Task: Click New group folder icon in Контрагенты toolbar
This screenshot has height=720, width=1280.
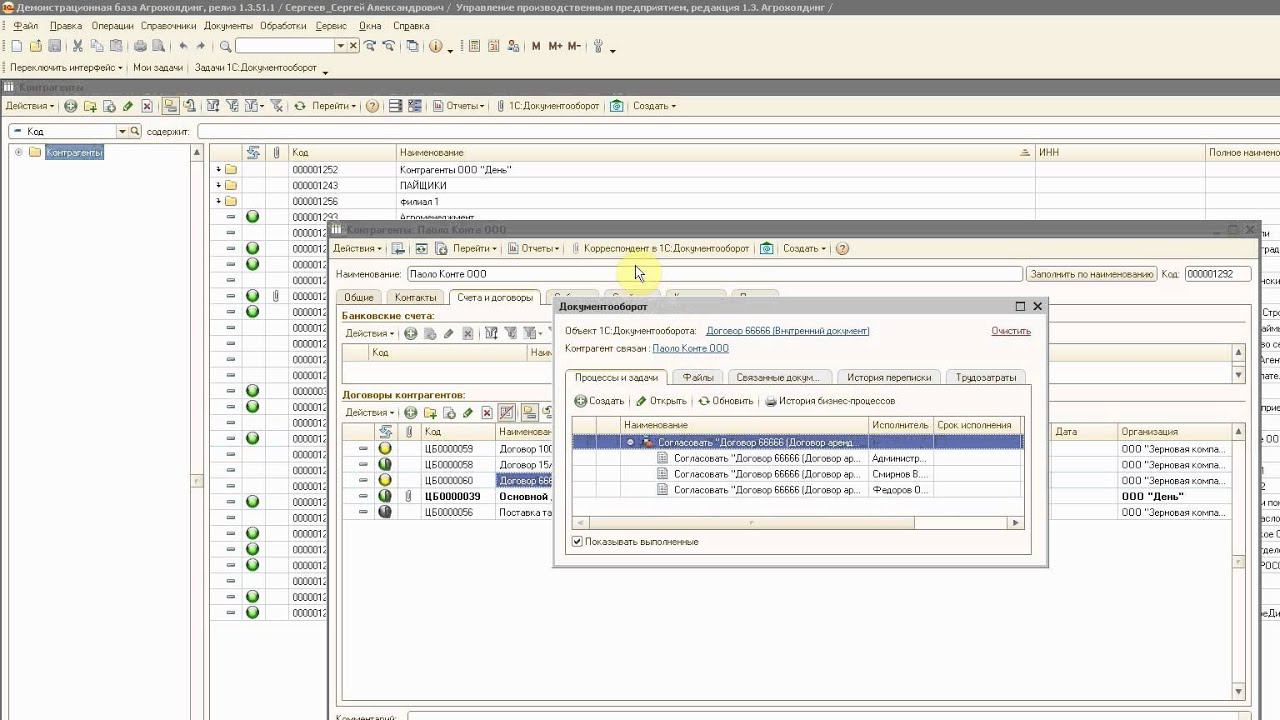Action: [x=90, y=106]
